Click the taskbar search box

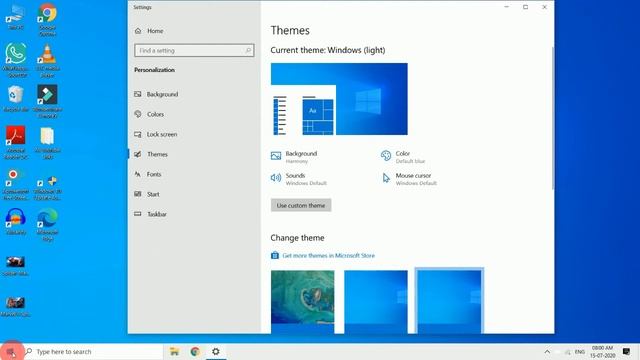click(93, 352)
